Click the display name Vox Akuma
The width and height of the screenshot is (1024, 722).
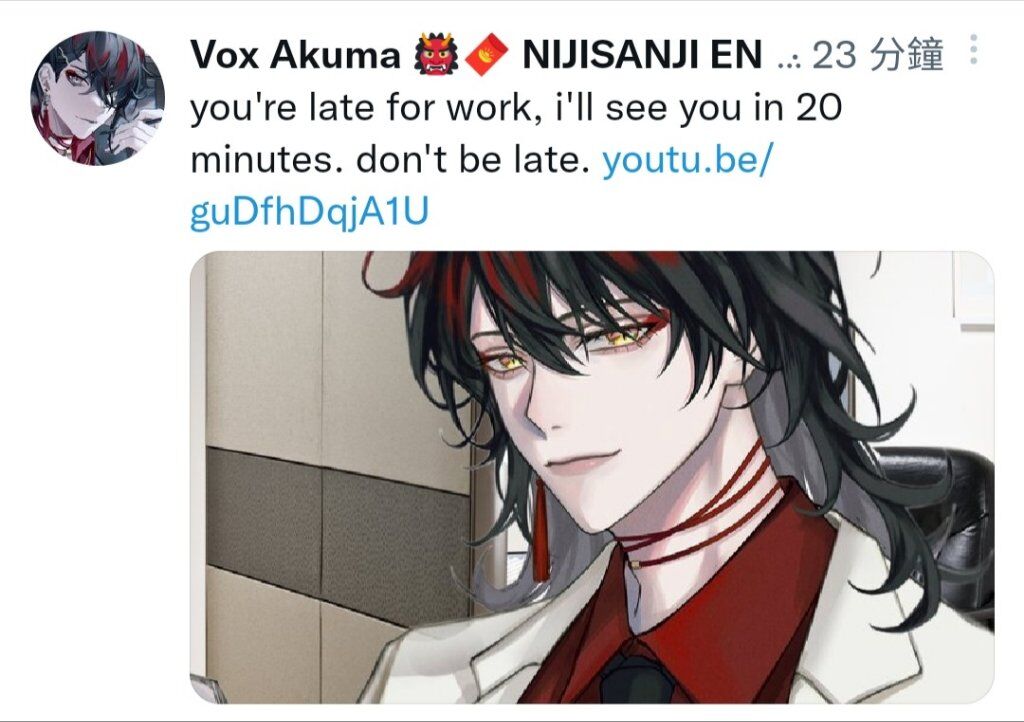pos(295,54)
